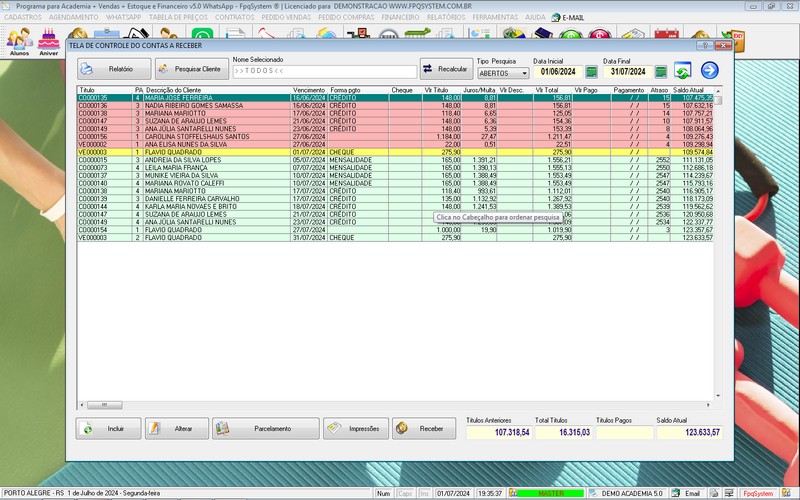Screen dimensions: 800x500
Task: Click the grid's horizontal scrollbar right arrow
Action: (708, 405)
